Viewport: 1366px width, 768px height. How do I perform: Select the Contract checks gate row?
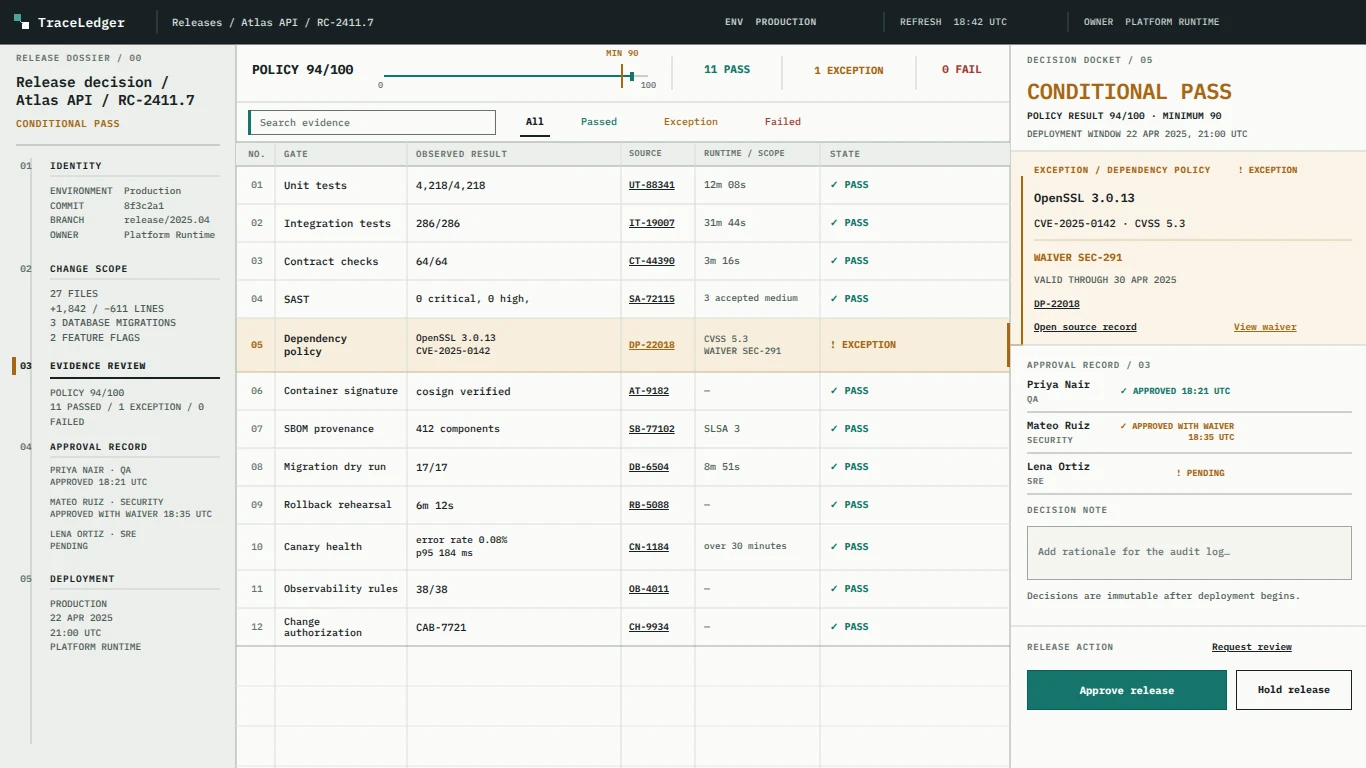[622, 261]
